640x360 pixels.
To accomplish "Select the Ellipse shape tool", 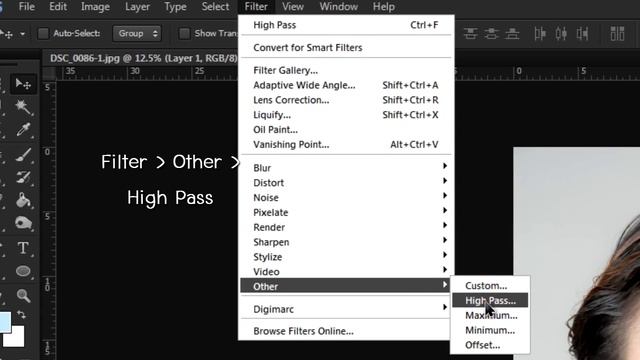I will pos(23,271).
